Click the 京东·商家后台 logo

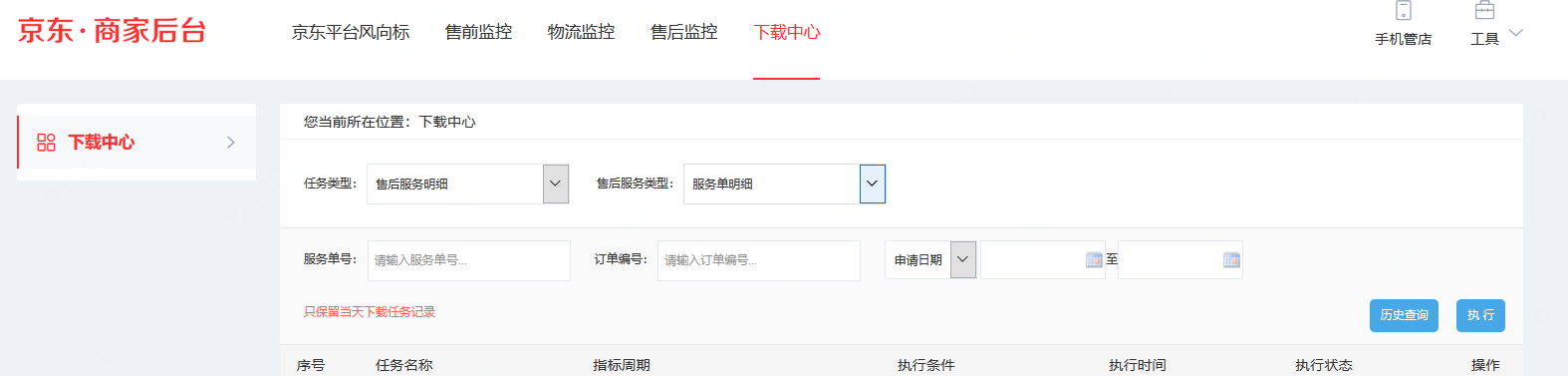point(112,31)
